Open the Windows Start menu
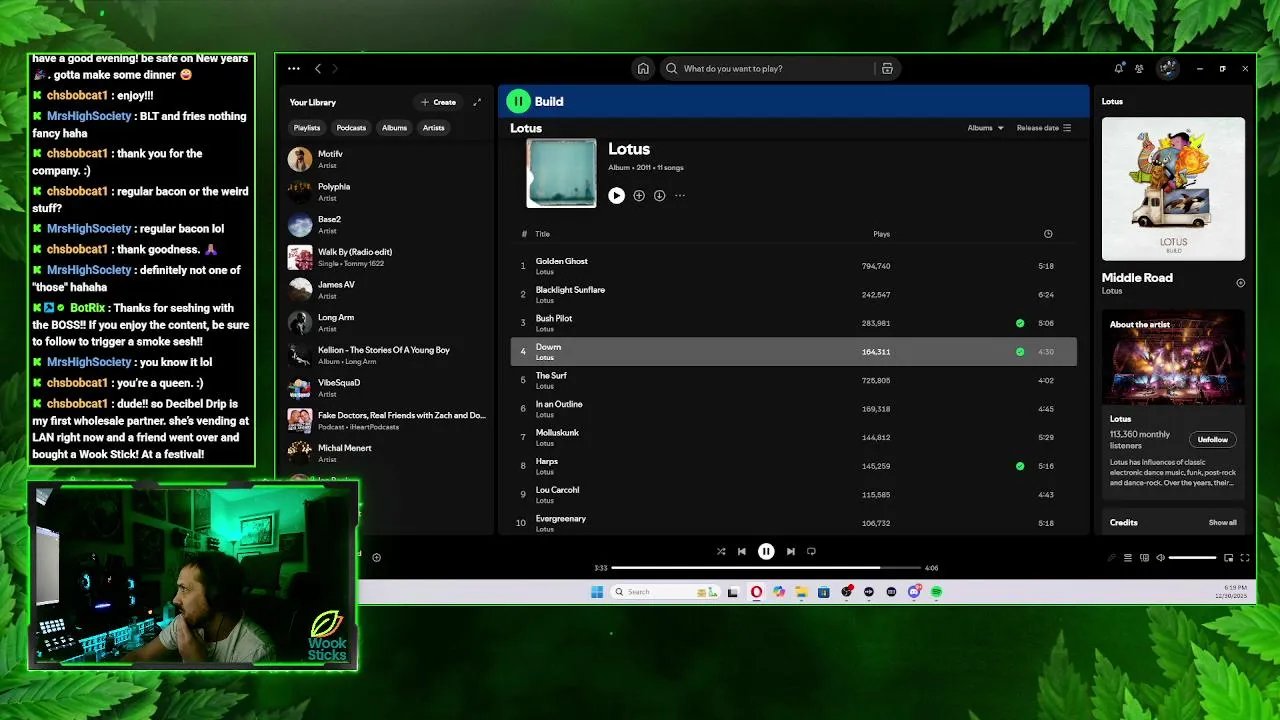The width and height of the screenshot is (1280, 720). [597, 592]
